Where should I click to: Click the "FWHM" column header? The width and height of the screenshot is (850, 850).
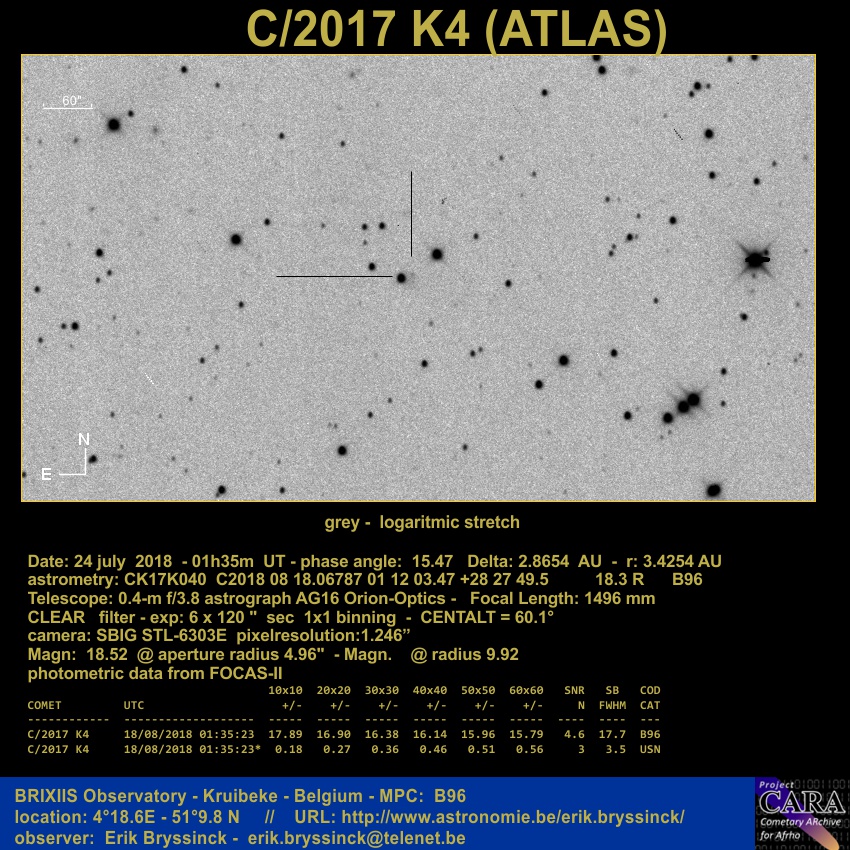pos(613,706)
